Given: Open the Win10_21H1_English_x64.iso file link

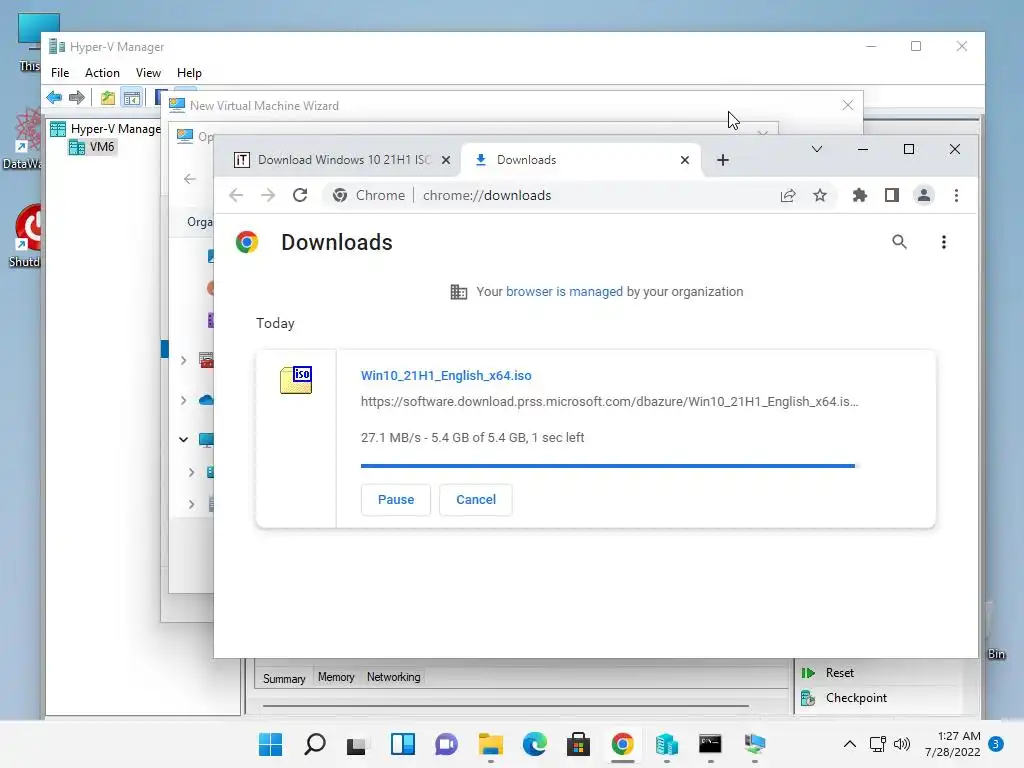Looking at the screenshot, I should [x=446, y=376].
